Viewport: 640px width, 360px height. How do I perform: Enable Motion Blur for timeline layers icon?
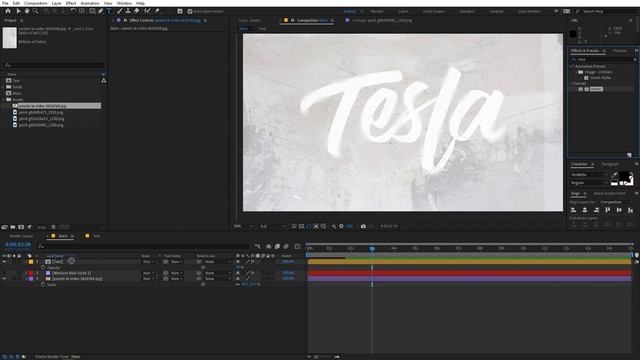click(x=286, y=247)
